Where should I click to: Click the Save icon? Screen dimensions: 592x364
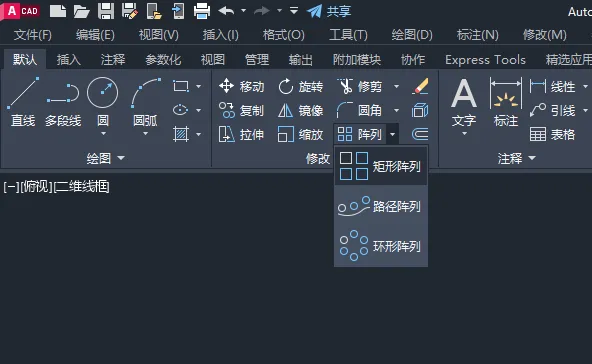106,11
